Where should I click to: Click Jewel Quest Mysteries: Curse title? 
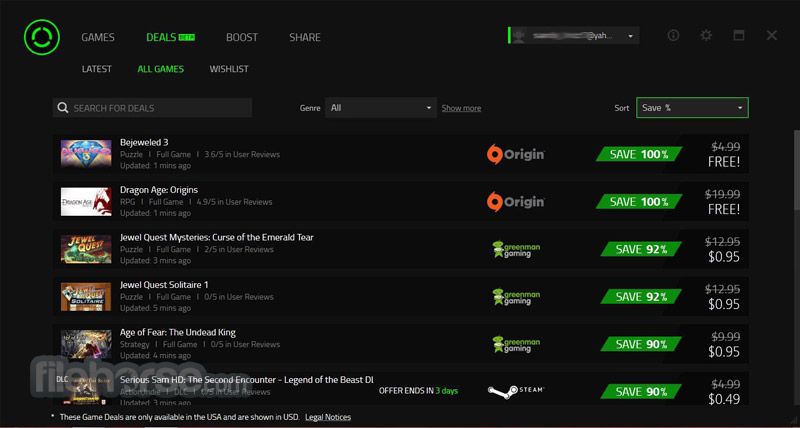(217, 237)
